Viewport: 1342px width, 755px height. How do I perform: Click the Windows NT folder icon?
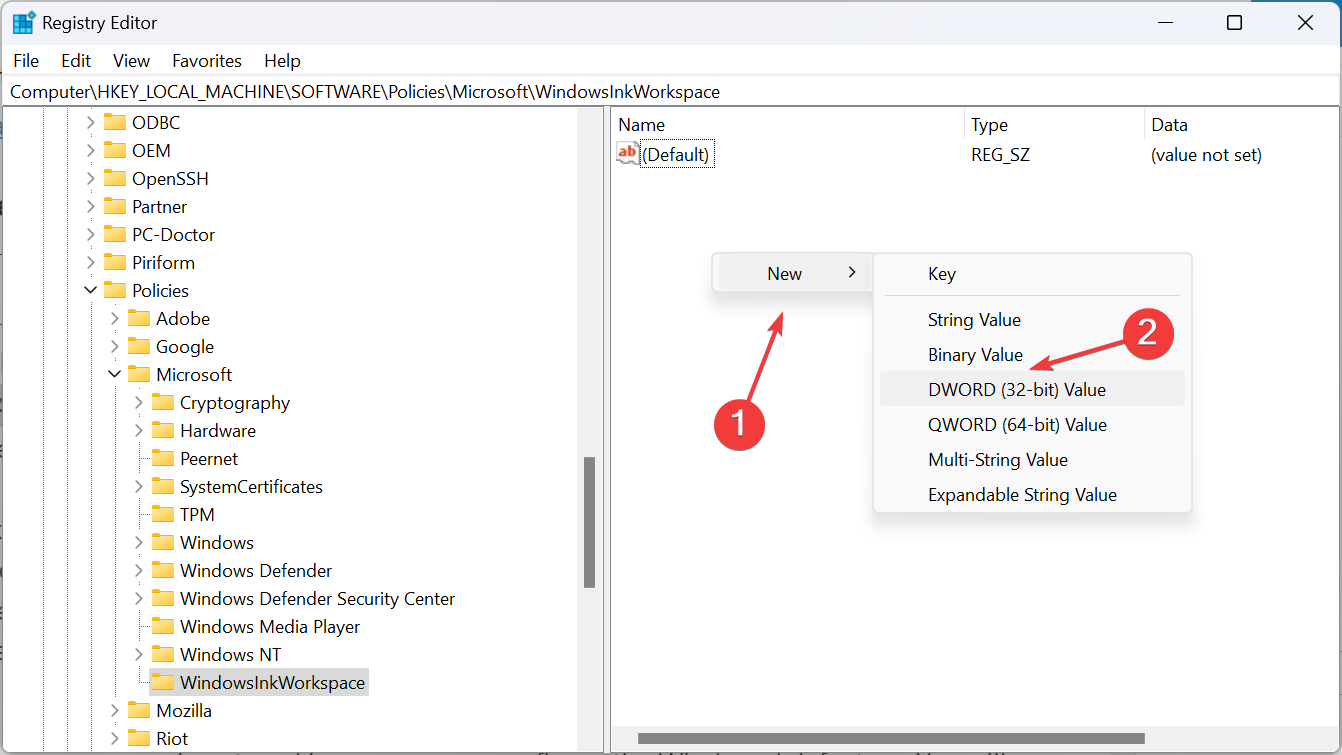pyautogui.click(x=163, y=655)
